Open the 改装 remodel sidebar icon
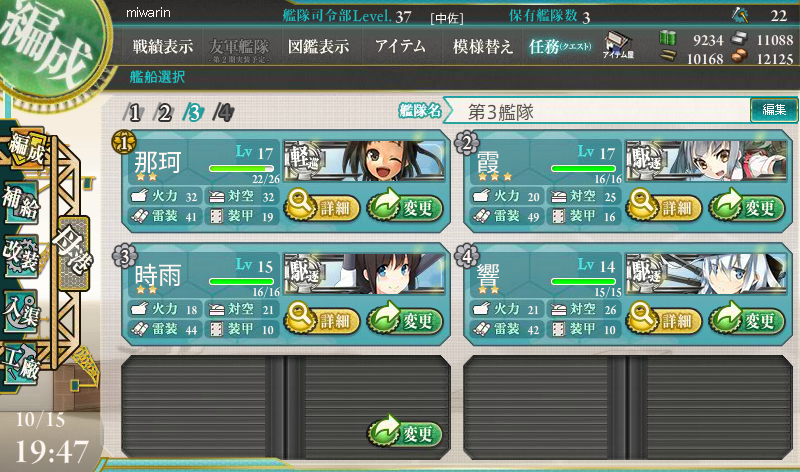 [21, 257]
